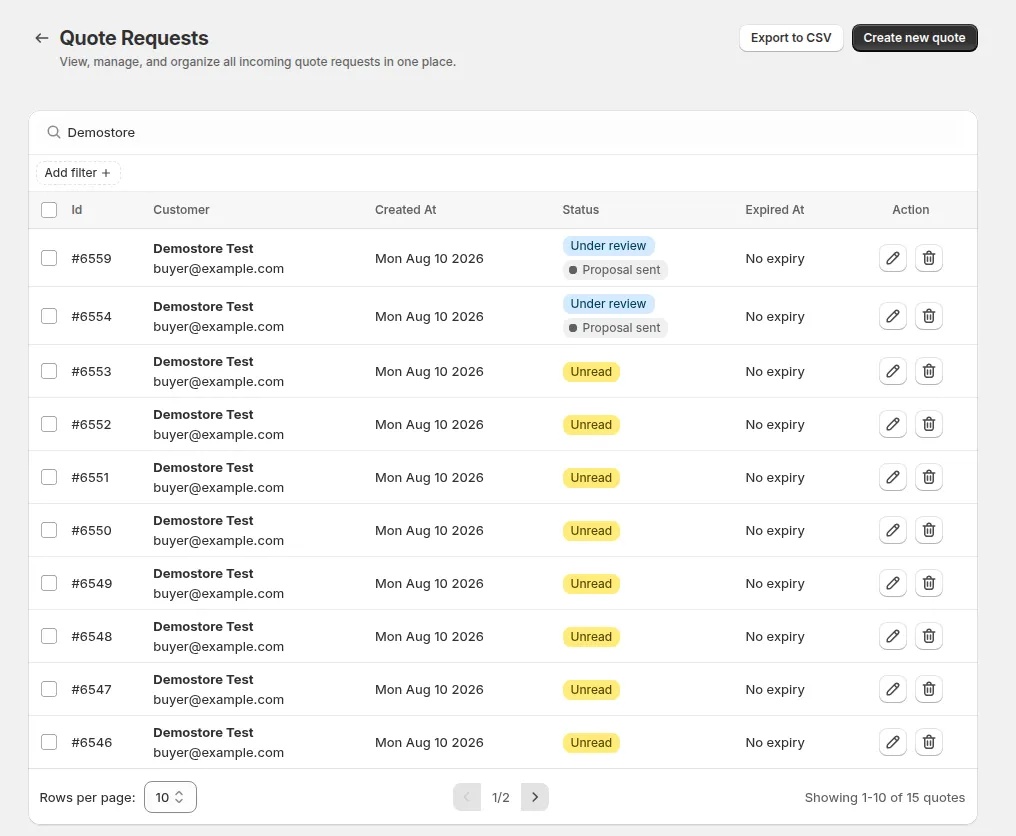Image resolution: width=1016 pixels, height=836 pixels.
Task: Edit quote #6549 with the pencil icon
Action: [x=892, y=583]
